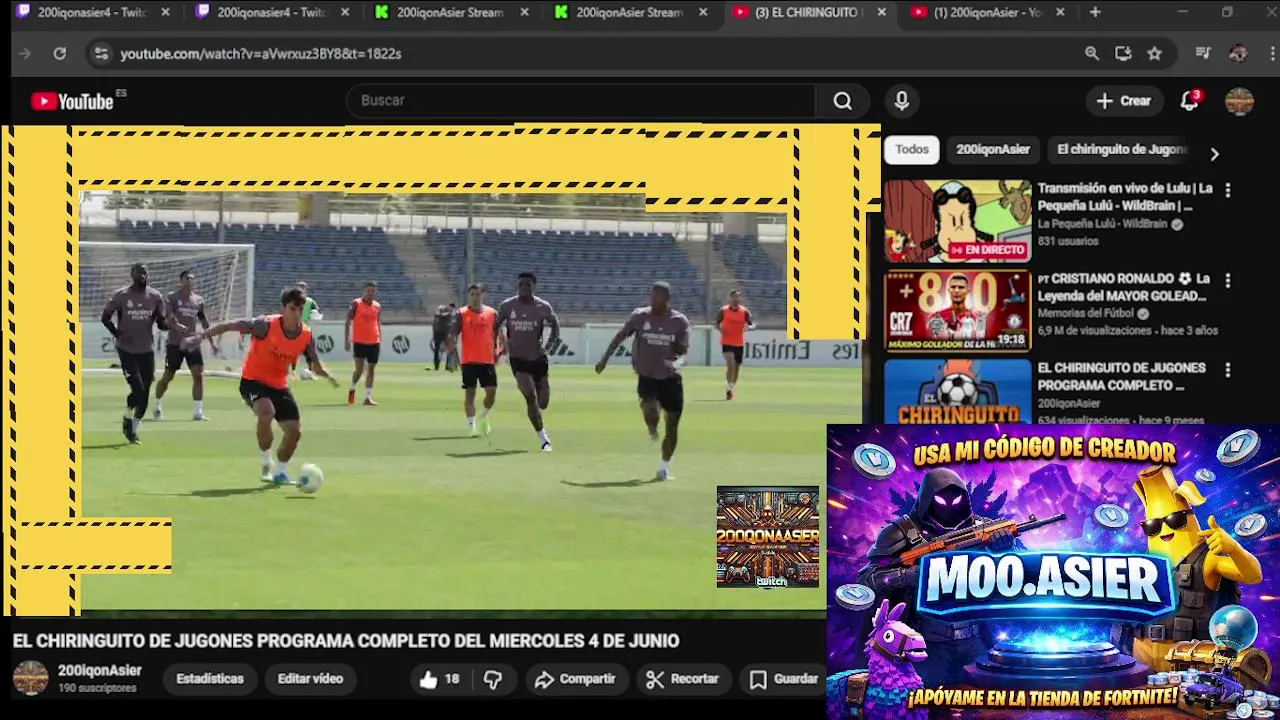Viewport: 1280px width, 720px height.
Task: Close the (3) EL CHIRINGUITO tab
Action: coord(881,12)
